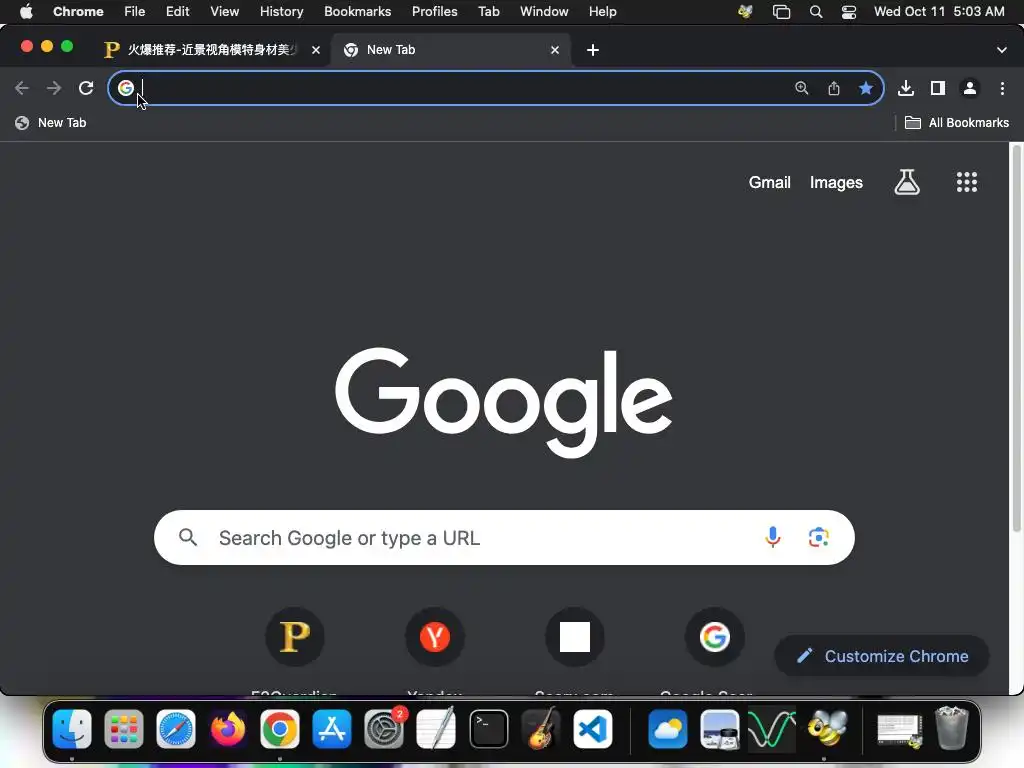Launch Safari from the Dock
The image size is (1024, 768).
pyautogui.click(x=176, y=729)
